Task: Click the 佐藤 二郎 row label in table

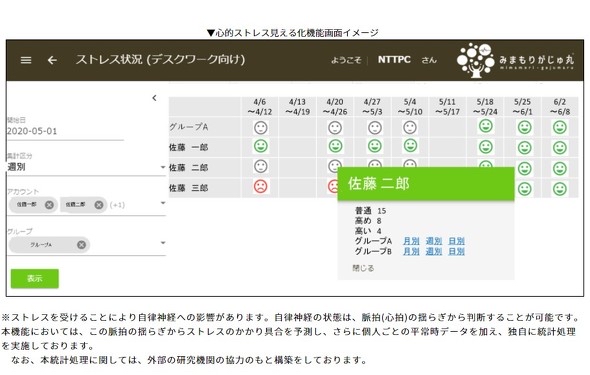Action: pos(189,168)
